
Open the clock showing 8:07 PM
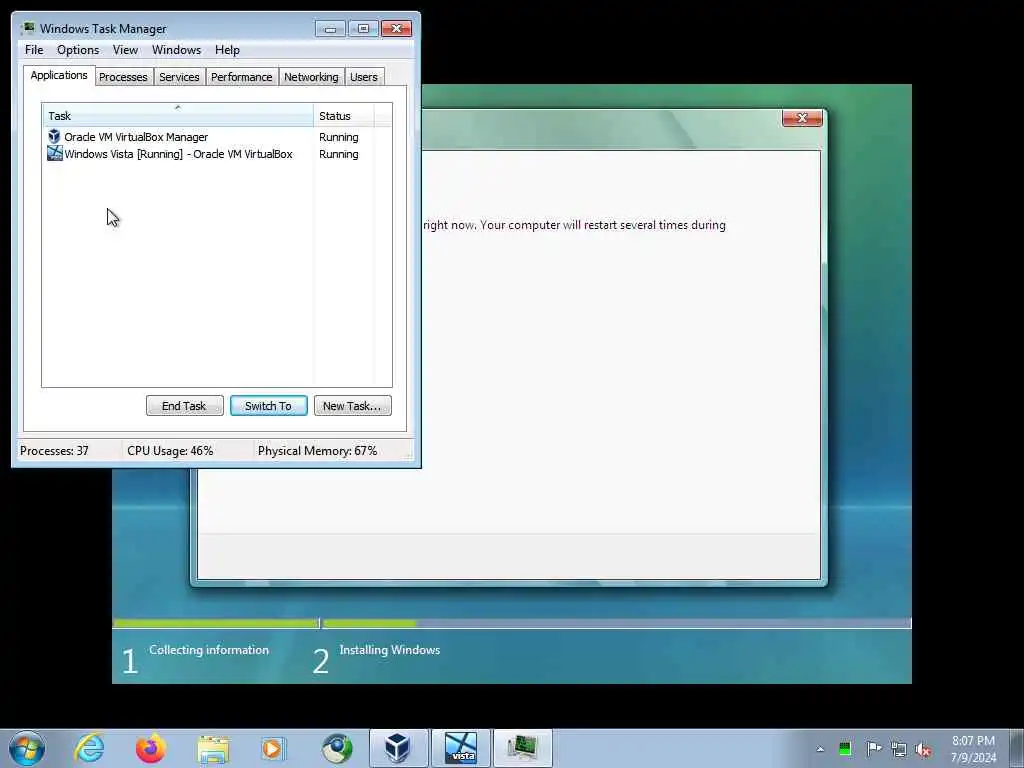coord(973,749)
